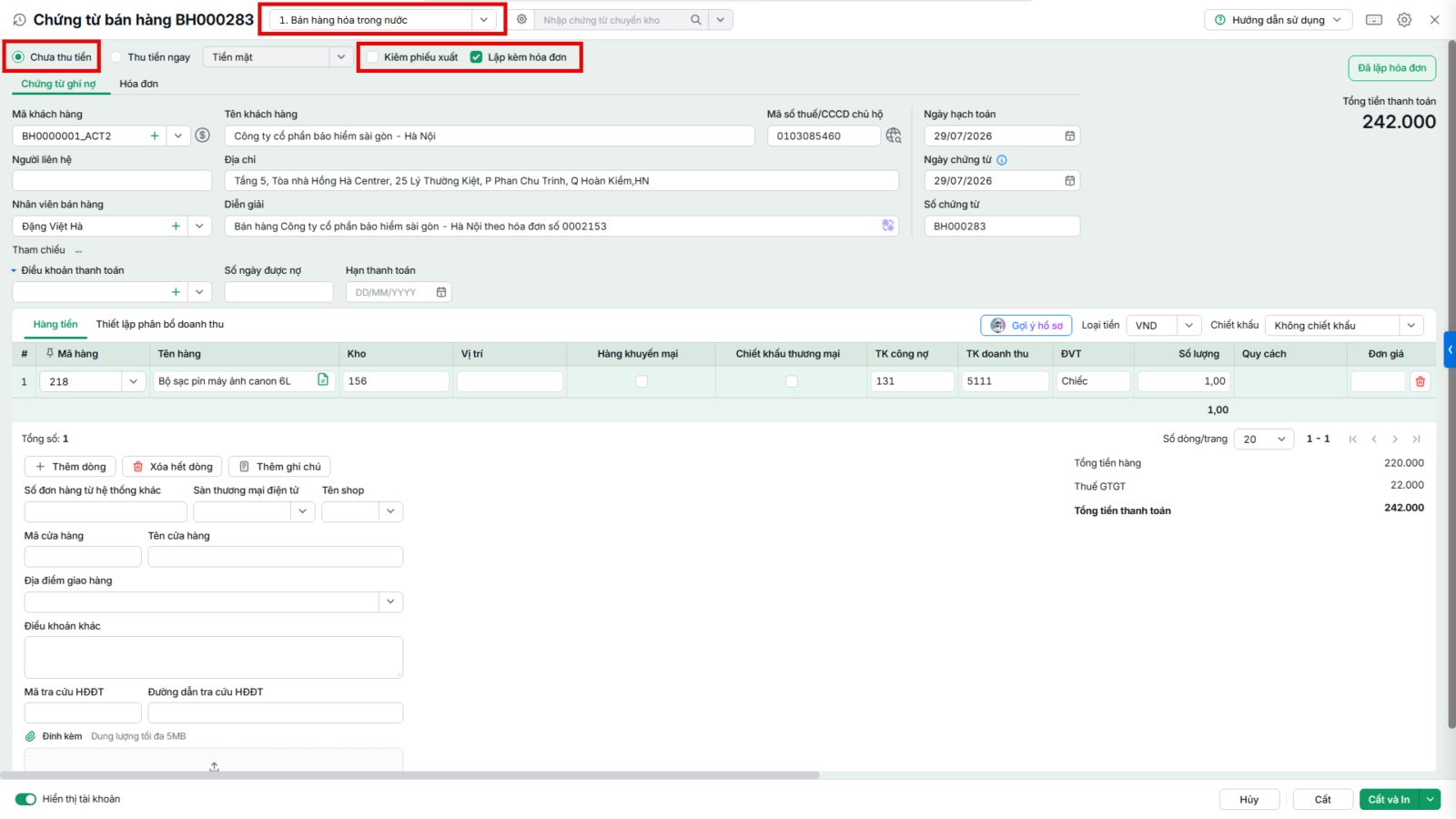Switch to Hóa đơn tab
The image size is (1456, 819).
pos(138,84)
